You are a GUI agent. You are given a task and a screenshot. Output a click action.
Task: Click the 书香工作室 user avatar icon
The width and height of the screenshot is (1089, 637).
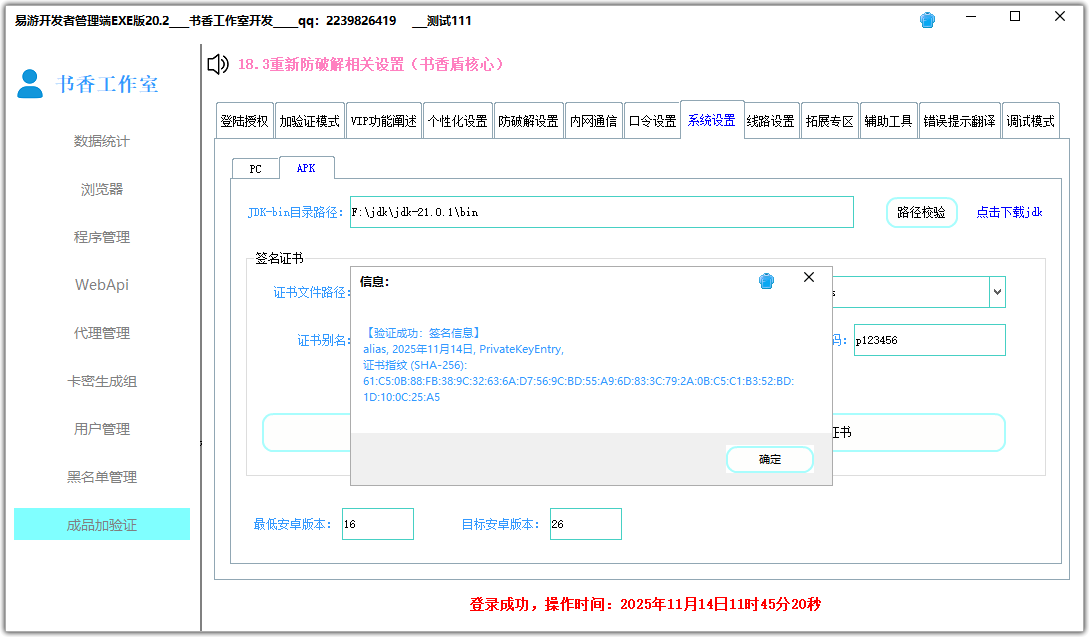[x=30, y=84]
